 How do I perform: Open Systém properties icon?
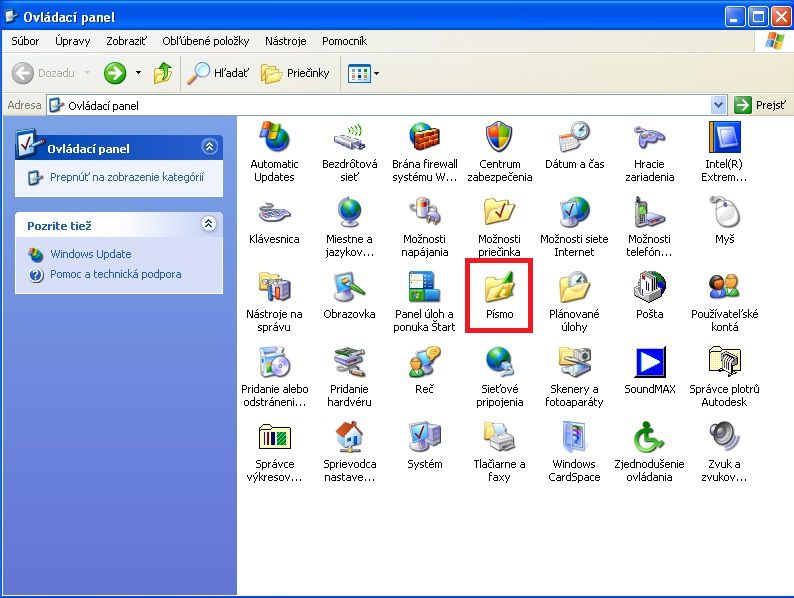pyautogui.click(x=424, y=446)
